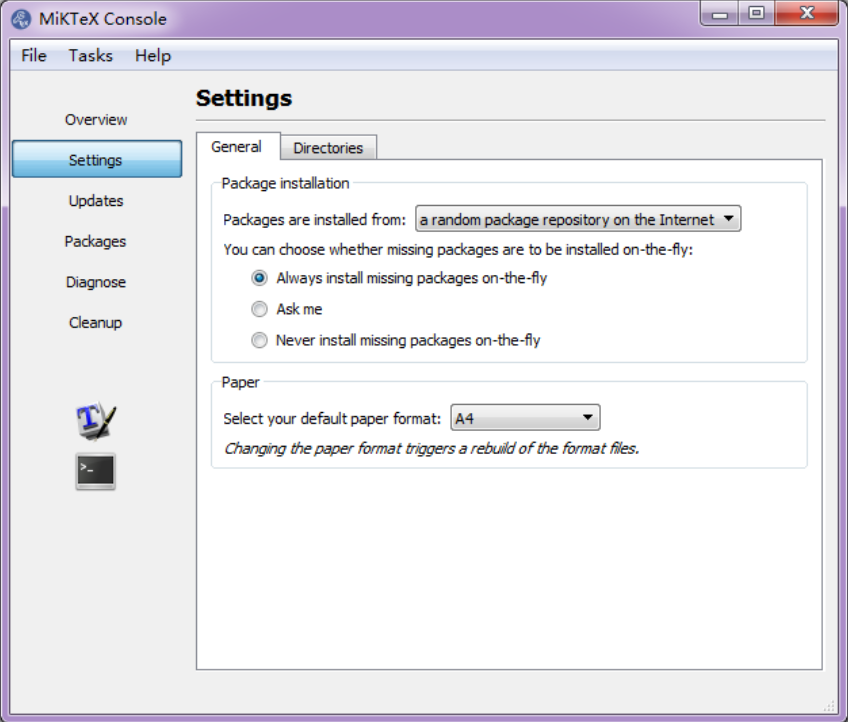Go to the Overview page
This screenshot has width=848, height=722.
pyautogui.click(x=96, y=120)
